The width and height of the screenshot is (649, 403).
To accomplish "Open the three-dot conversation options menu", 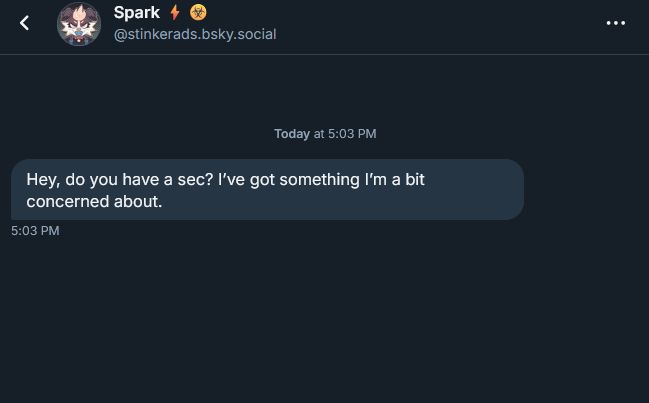I will tap(615, 23).
